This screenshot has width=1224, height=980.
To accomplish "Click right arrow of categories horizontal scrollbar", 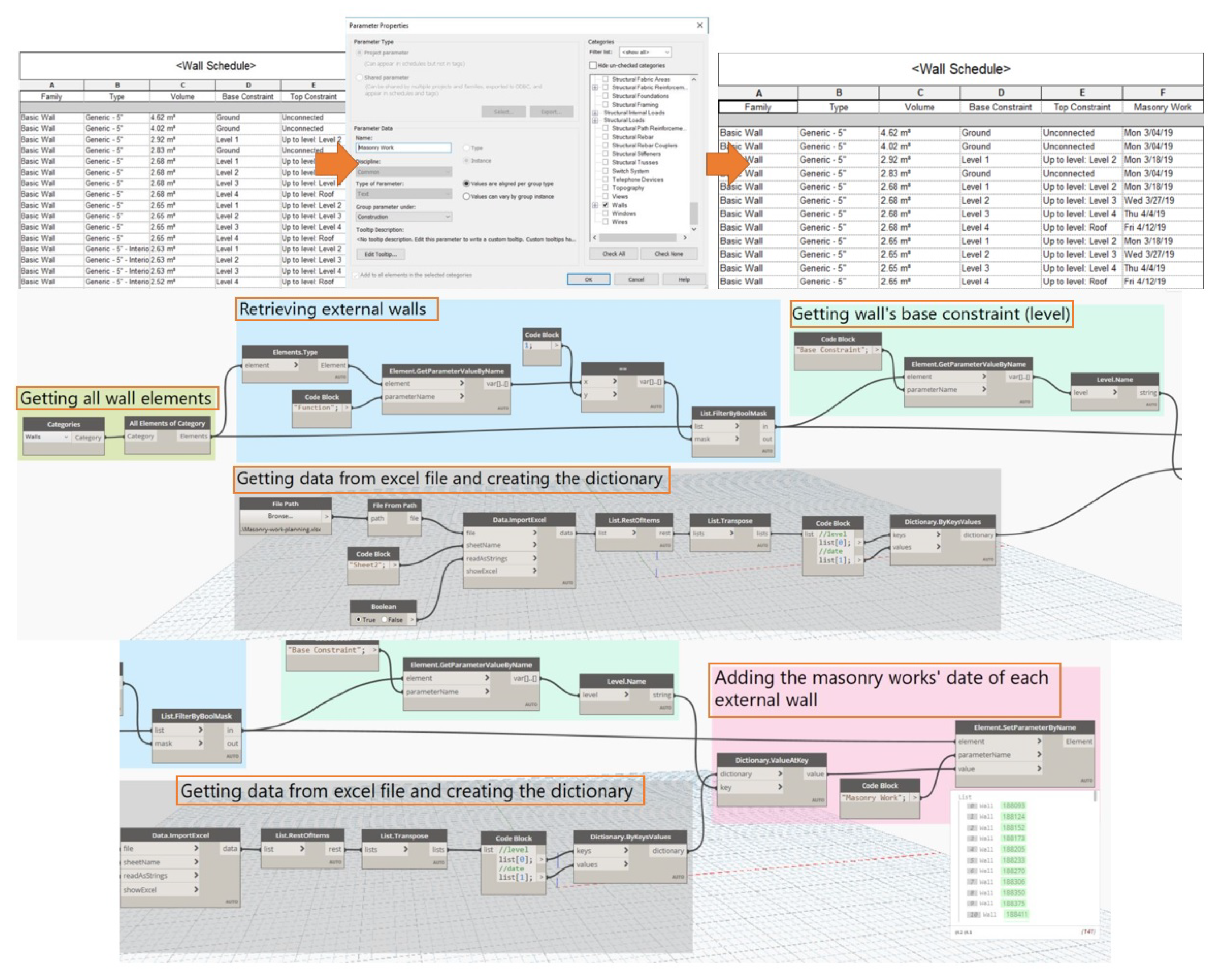I will coord(685,237).
